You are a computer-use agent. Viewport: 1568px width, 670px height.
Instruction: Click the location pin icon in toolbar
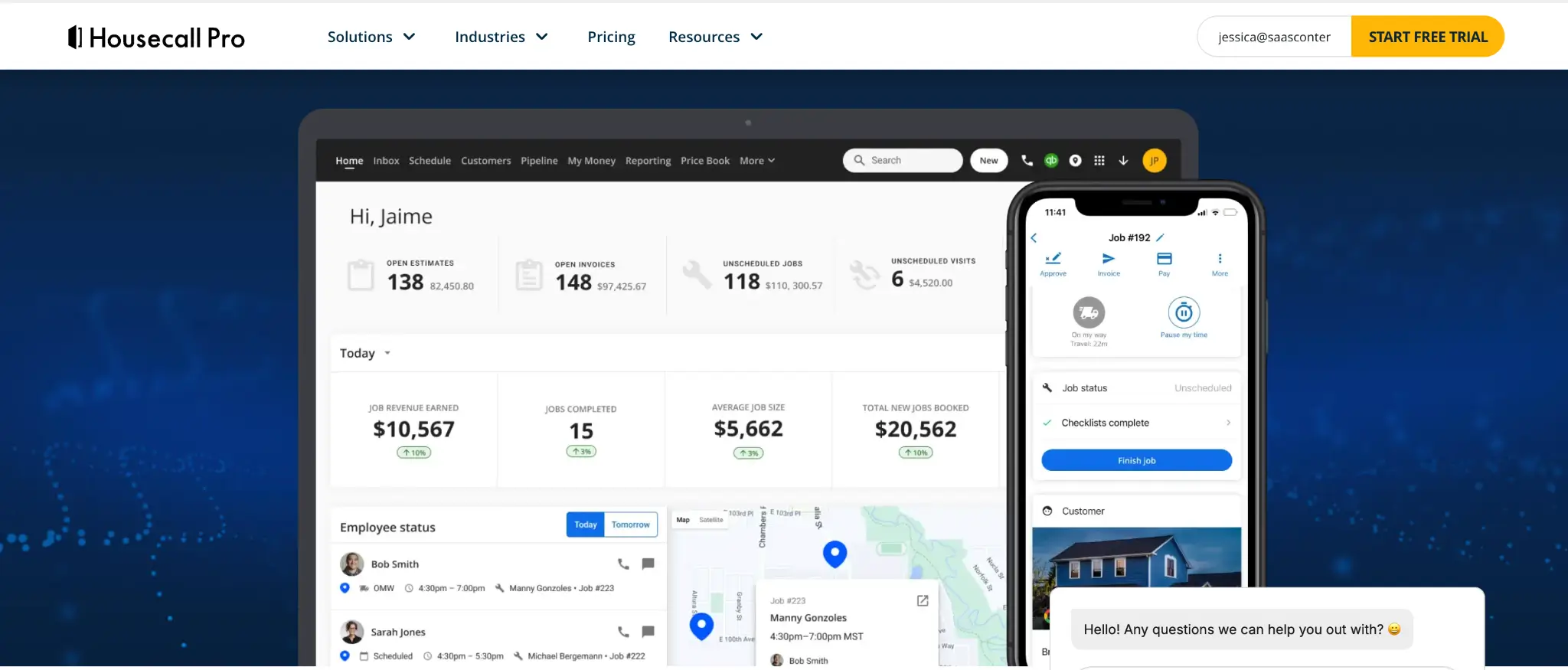coord(1075,160)
